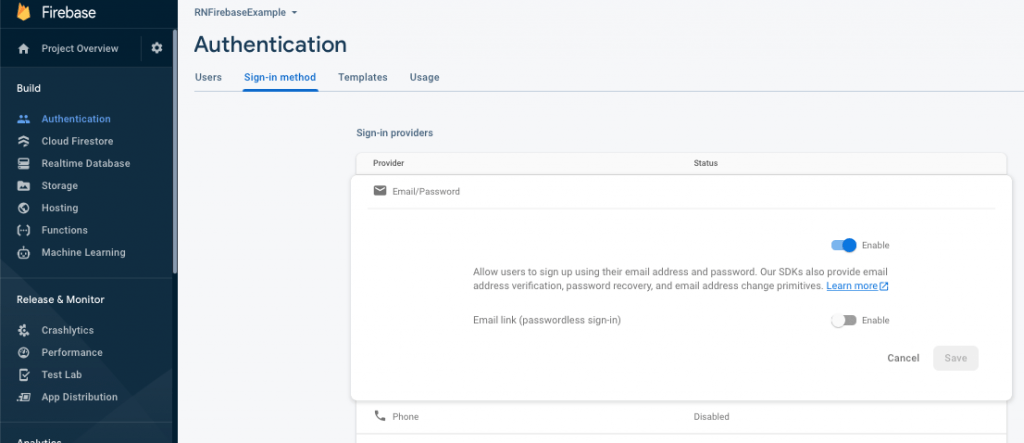Viewport: 1024px width, 443px height.
Task: Click the Cloud Firestore icon
Action: tap(24, 141)
